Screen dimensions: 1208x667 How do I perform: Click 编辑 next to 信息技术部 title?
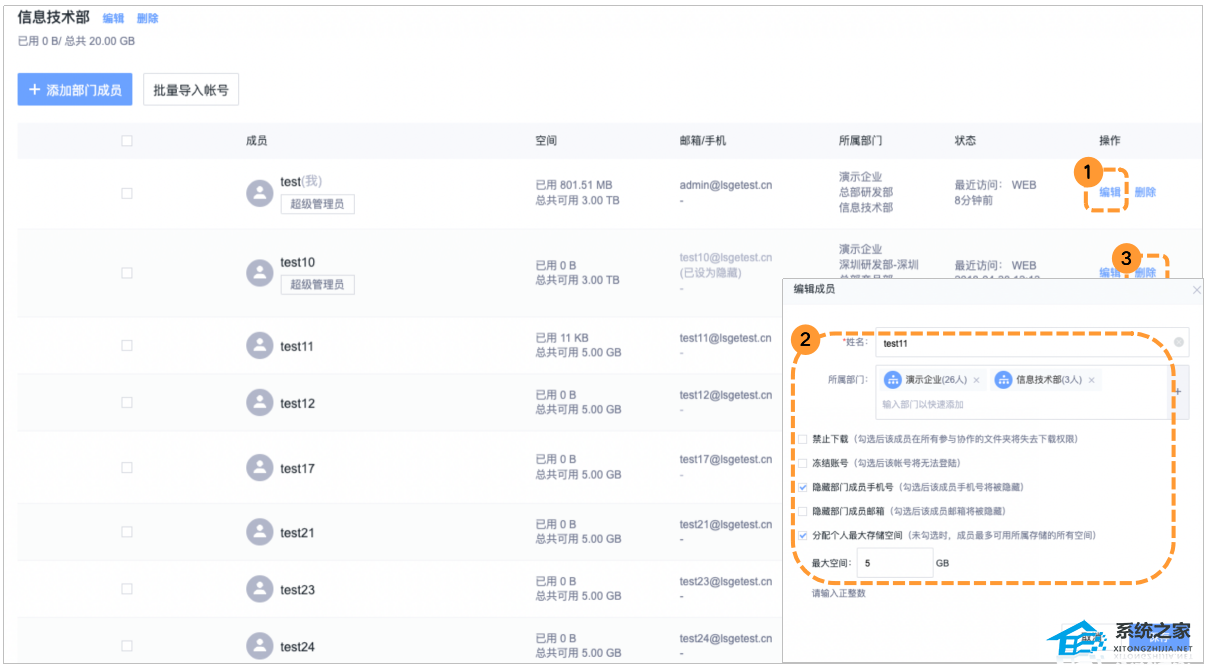coord(114,18)
